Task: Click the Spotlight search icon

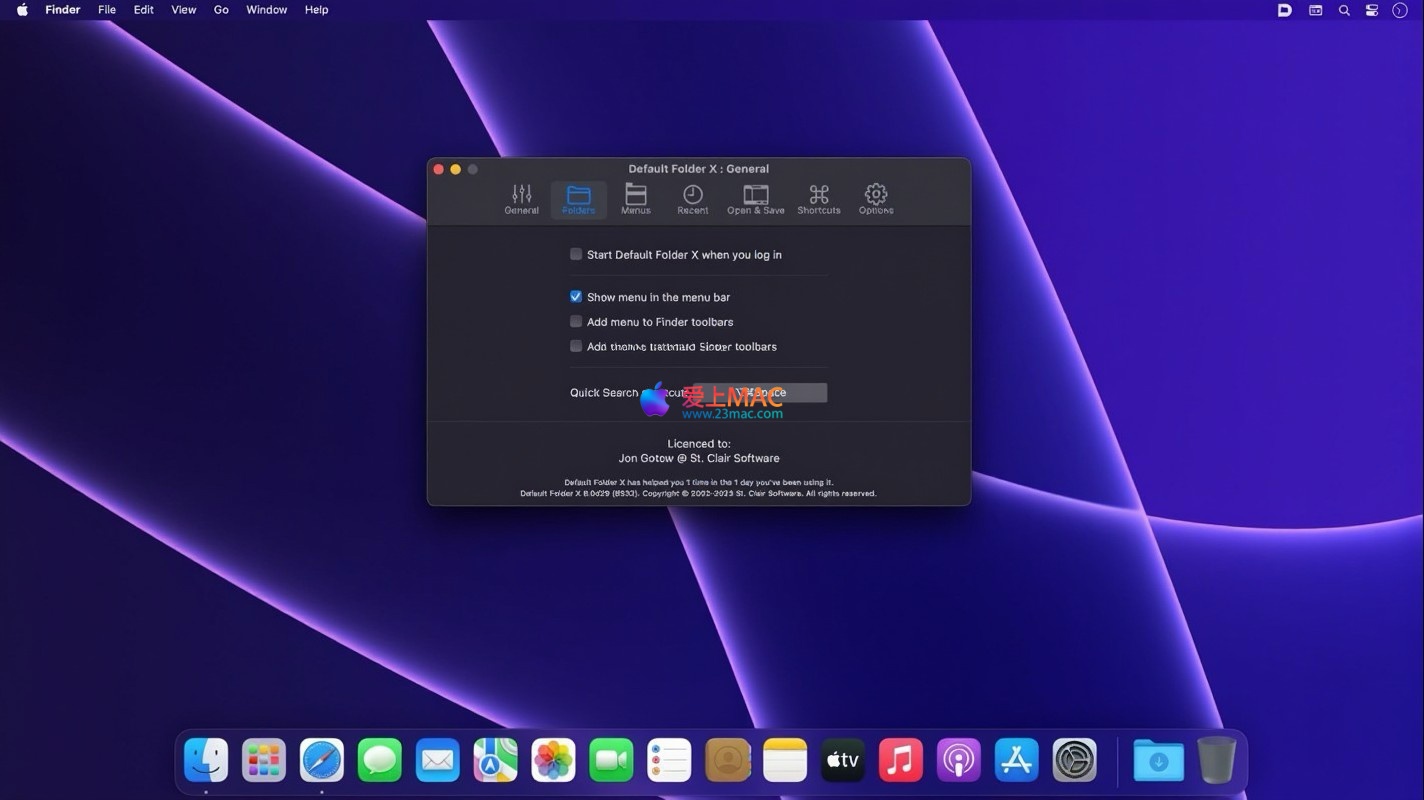Action: pyautogui.click(x=1344, y=10)
